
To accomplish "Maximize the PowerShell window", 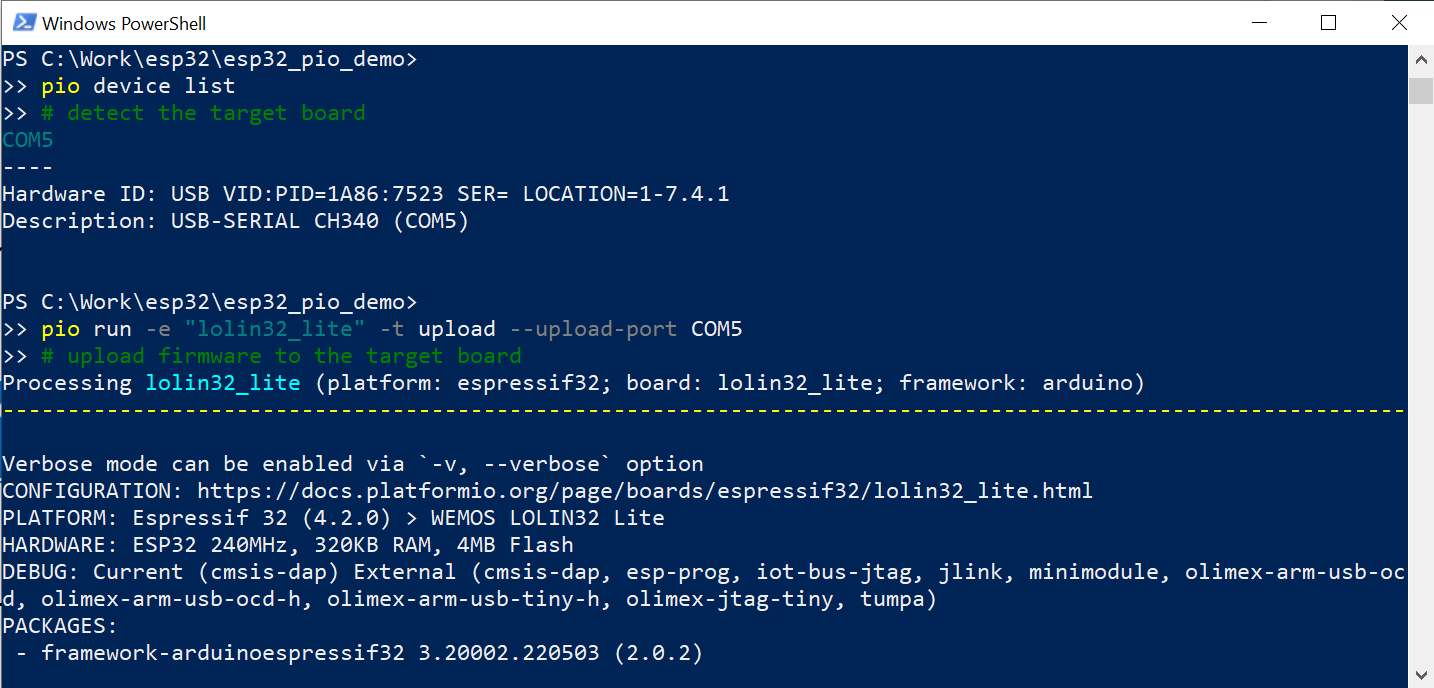I will pos(1328,22).
